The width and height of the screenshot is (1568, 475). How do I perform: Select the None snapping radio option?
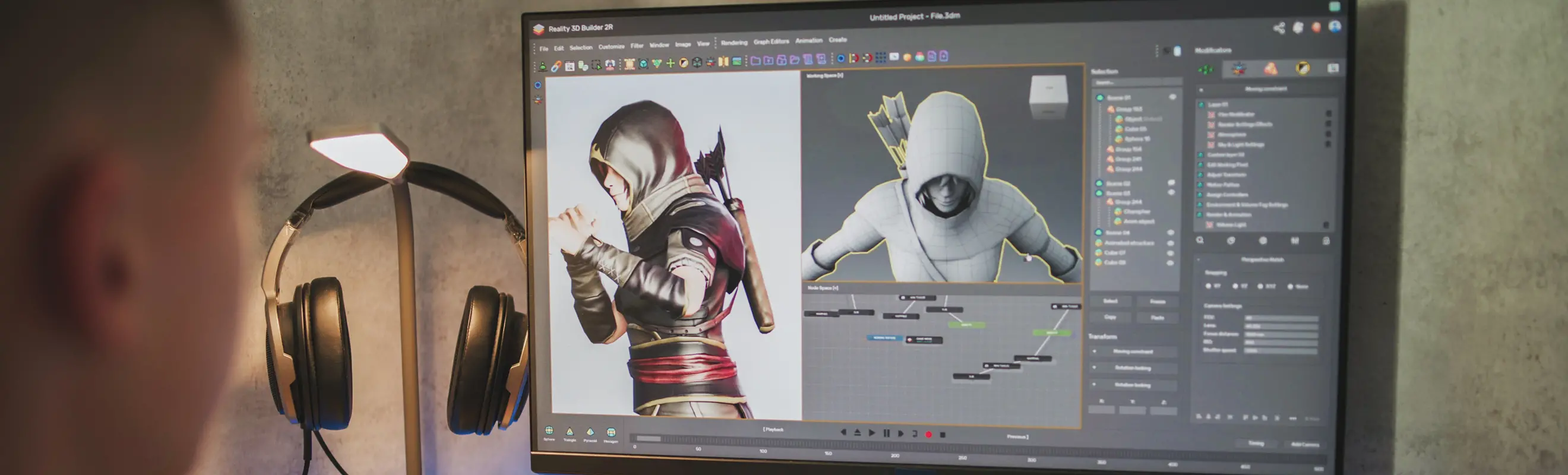point(1290,286)
